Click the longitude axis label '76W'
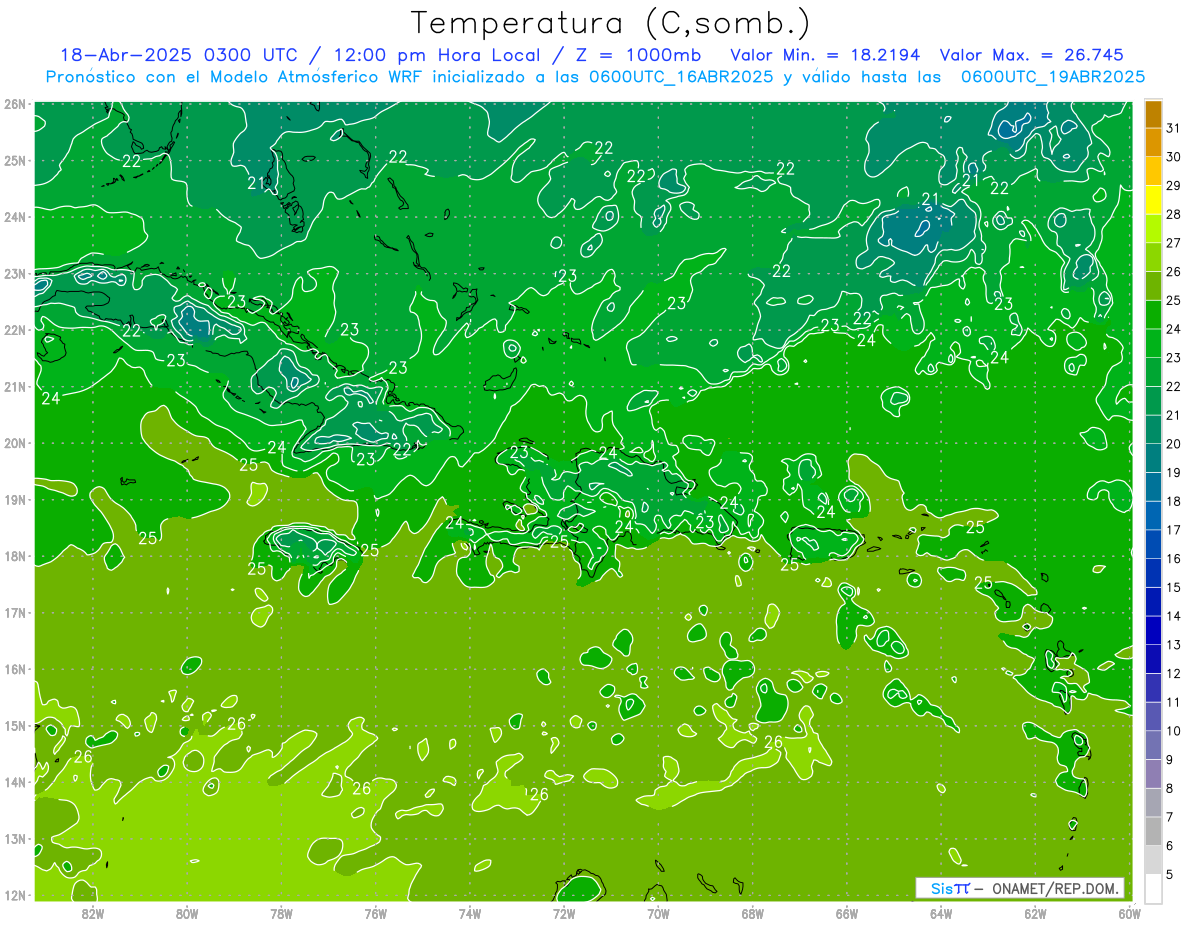This screenshot has width=1200, height=927. coord(375,913)
